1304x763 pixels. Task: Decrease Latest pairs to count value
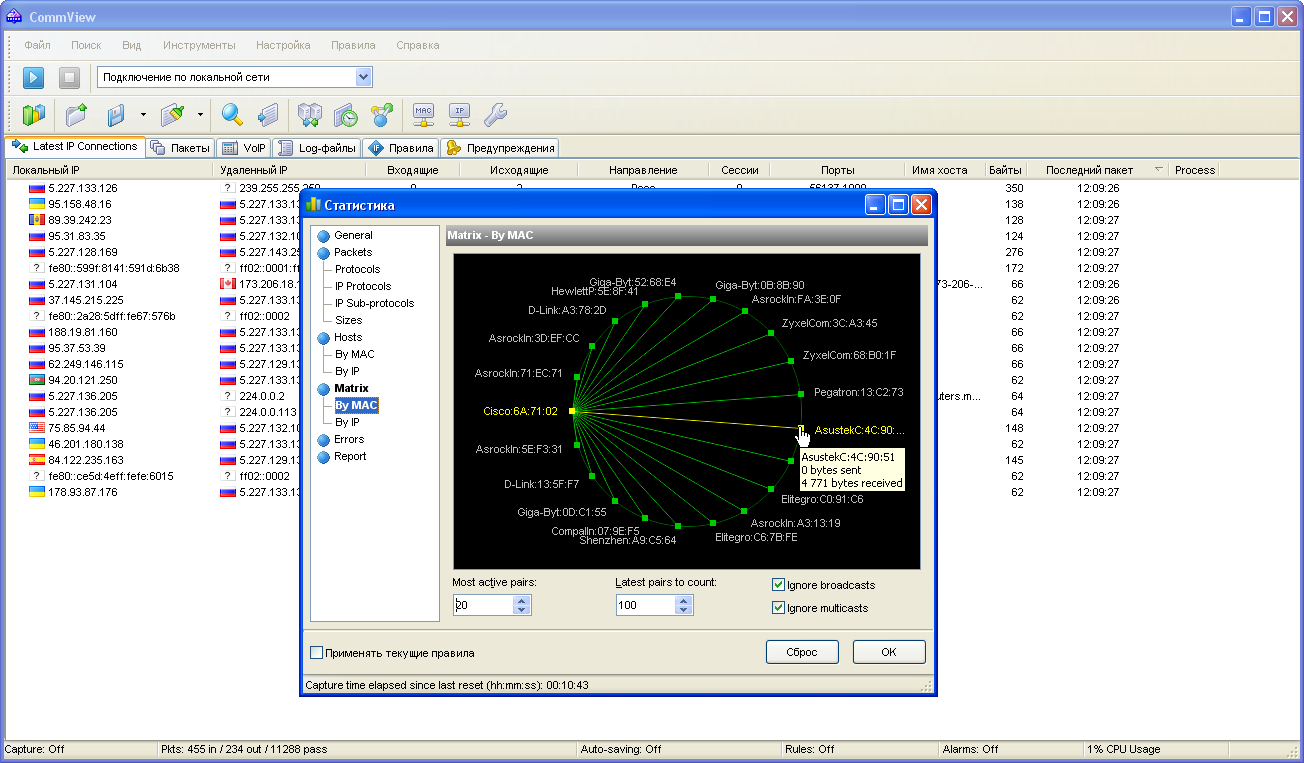point(683,609)
